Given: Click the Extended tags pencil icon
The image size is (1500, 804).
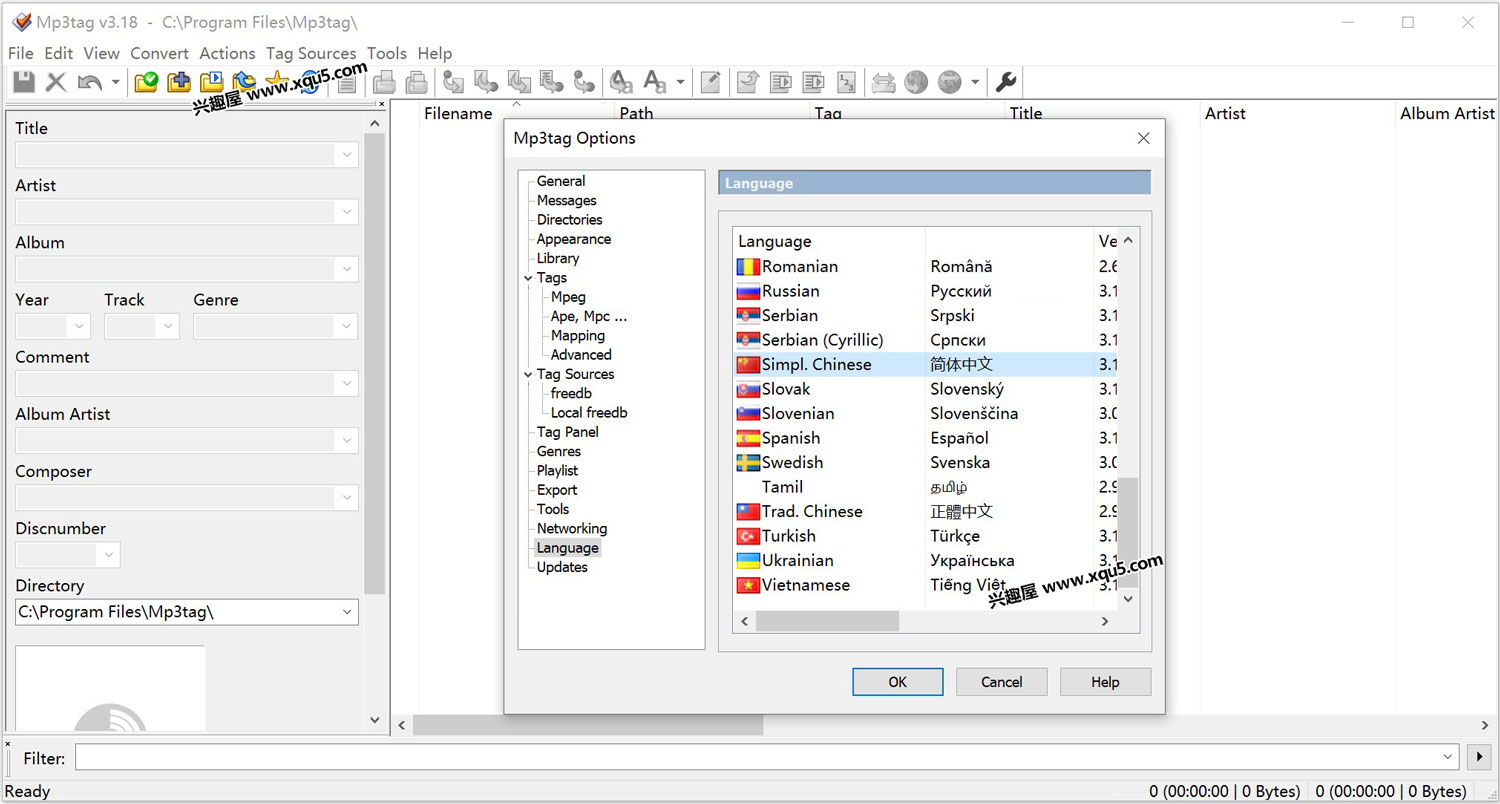Looking at the screenshot, I should pyautogui.click(x=710, y=82).
